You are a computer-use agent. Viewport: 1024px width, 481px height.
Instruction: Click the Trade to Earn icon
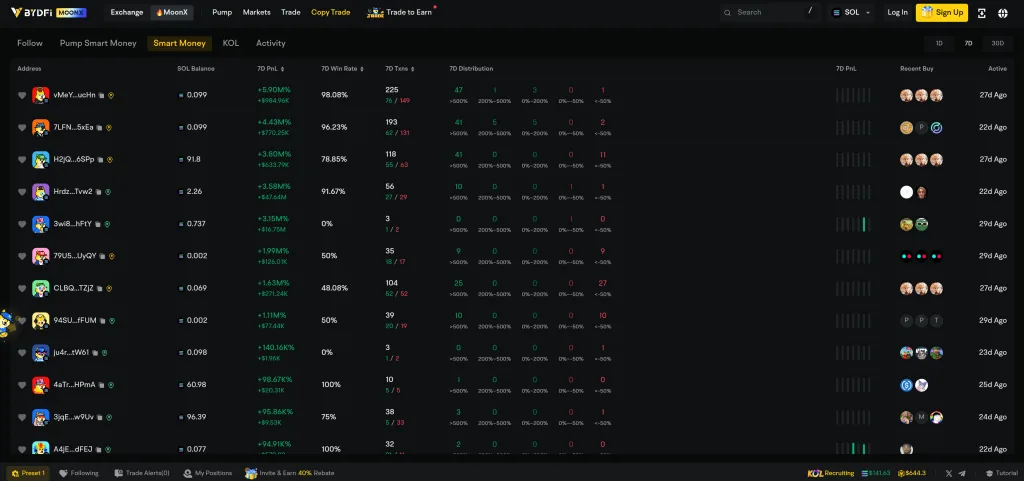tap(375, 13)
